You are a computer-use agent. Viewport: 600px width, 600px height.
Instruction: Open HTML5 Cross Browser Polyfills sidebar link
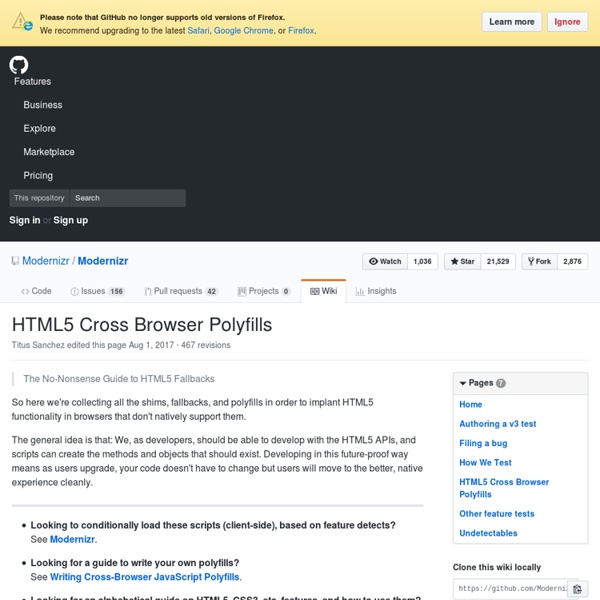(504, 488)
